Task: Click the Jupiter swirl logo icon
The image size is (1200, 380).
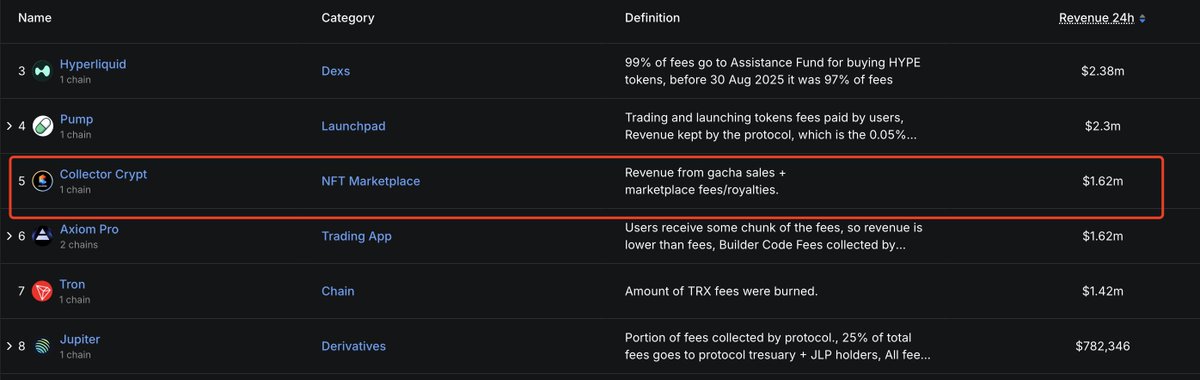Action: (42, 346)
